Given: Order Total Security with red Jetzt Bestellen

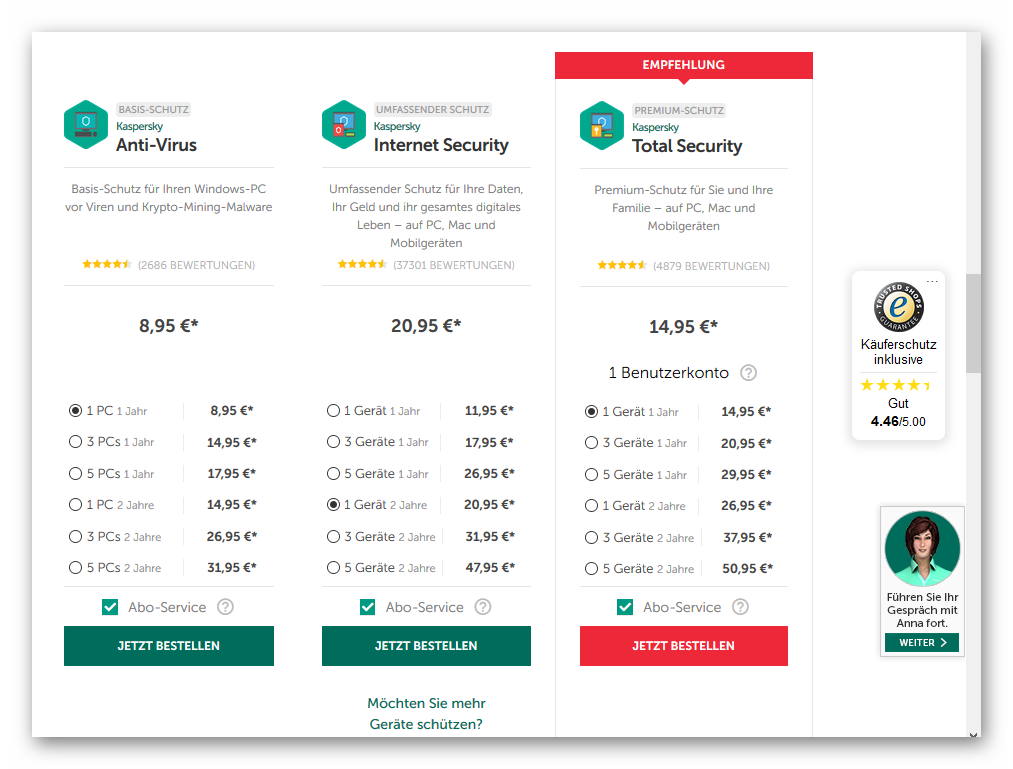Looking at the screenshot, I should point(684,646).
